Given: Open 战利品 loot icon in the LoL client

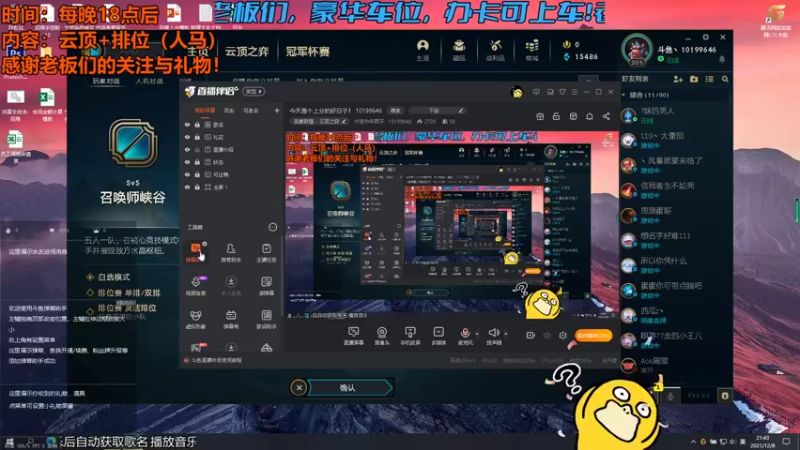Looking at the screenshot, I should 495,50.
